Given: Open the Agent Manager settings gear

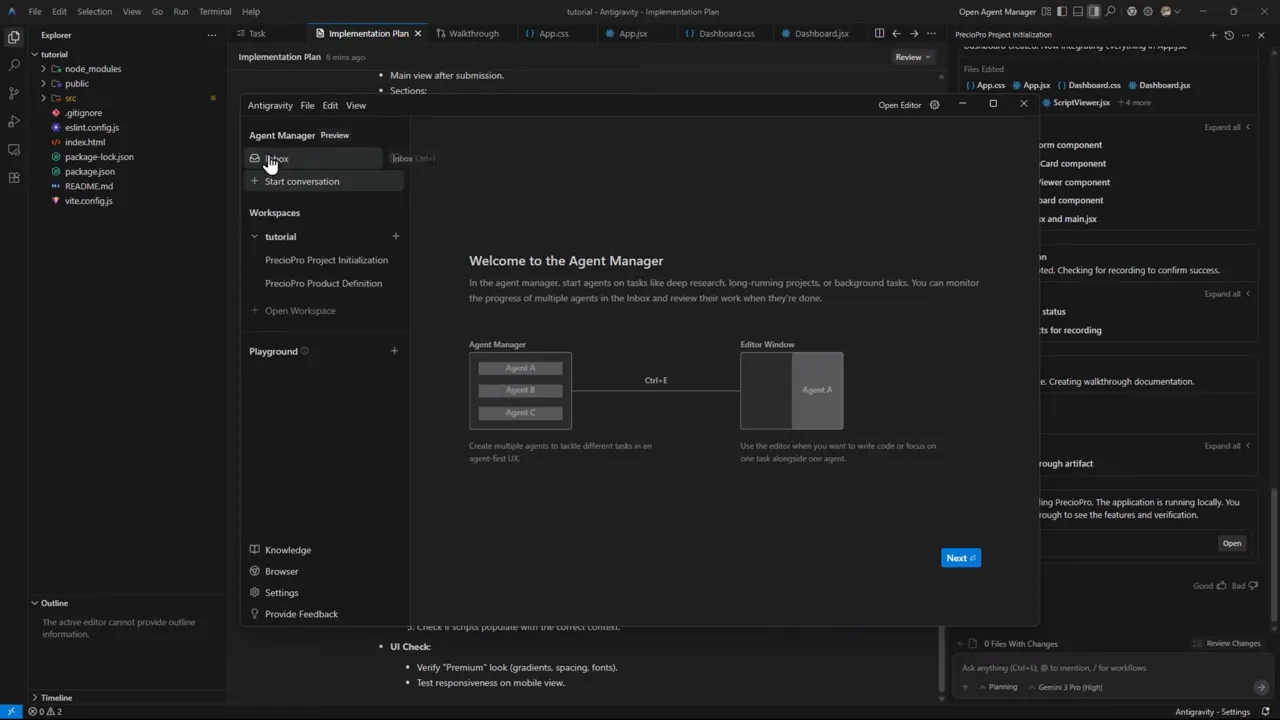Looking at the screenshot, I should pos(934,104).
